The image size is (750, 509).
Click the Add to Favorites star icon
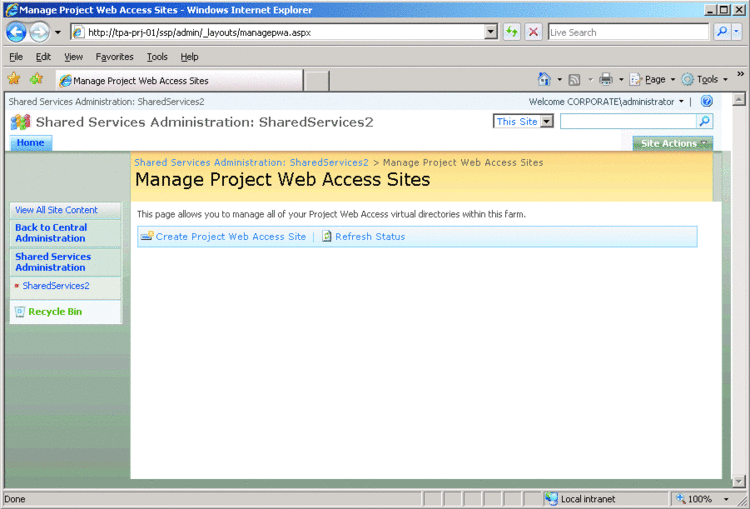click(36, 78)
